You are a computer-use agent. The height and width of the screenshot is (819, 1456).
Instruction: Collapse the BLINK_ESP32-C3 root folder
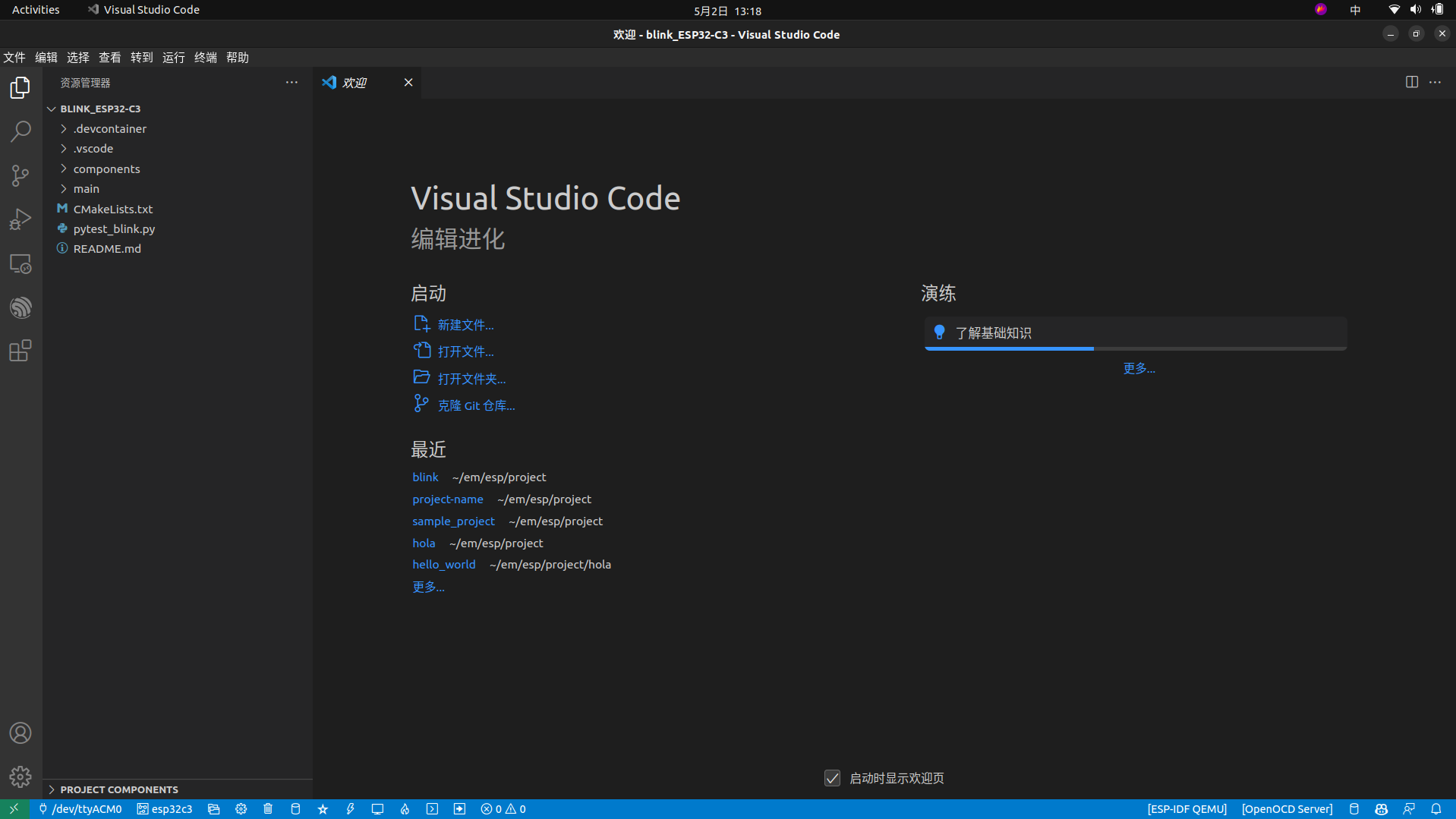178,109
